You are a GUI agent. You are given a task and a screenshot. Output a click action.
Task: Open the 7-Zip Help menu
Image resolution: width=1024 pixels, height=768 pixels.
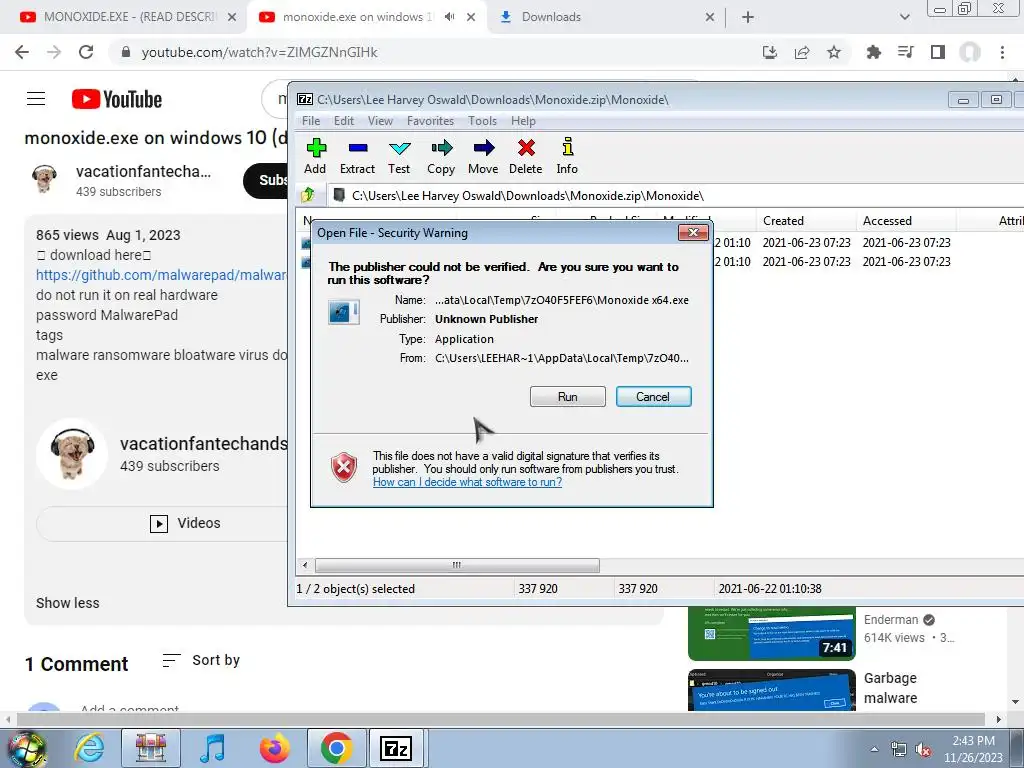click(x=523, y=121)
